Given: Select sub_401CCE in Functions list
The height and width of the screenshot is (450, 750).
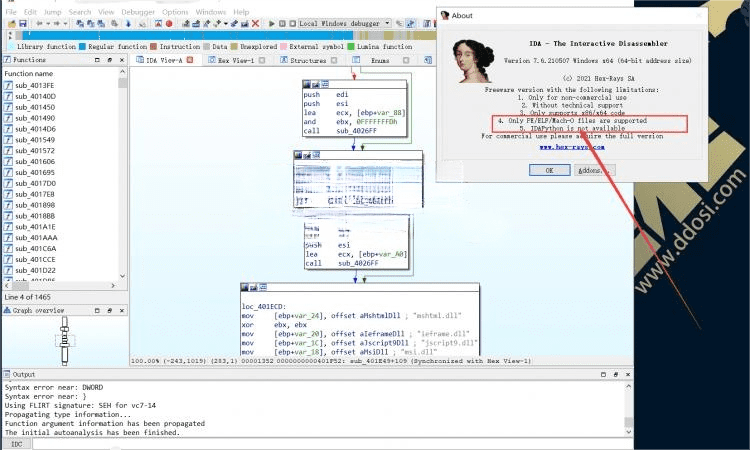Looking at the screenshot, I should (35, 259).
